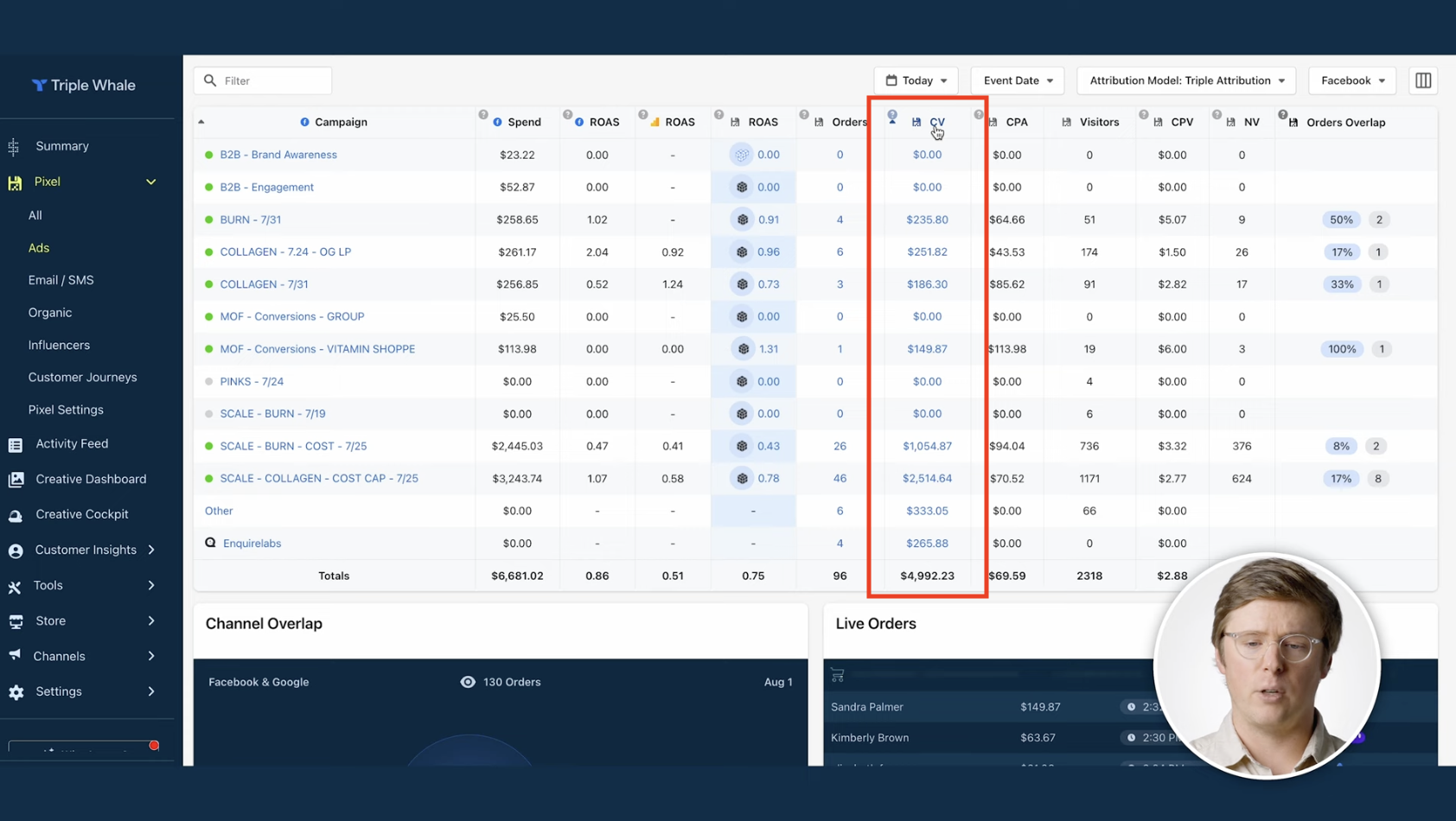Click the Tools wrench icon in the sidebar
The height and width of the screenshot is (821, 1456).
coord(16,586)
